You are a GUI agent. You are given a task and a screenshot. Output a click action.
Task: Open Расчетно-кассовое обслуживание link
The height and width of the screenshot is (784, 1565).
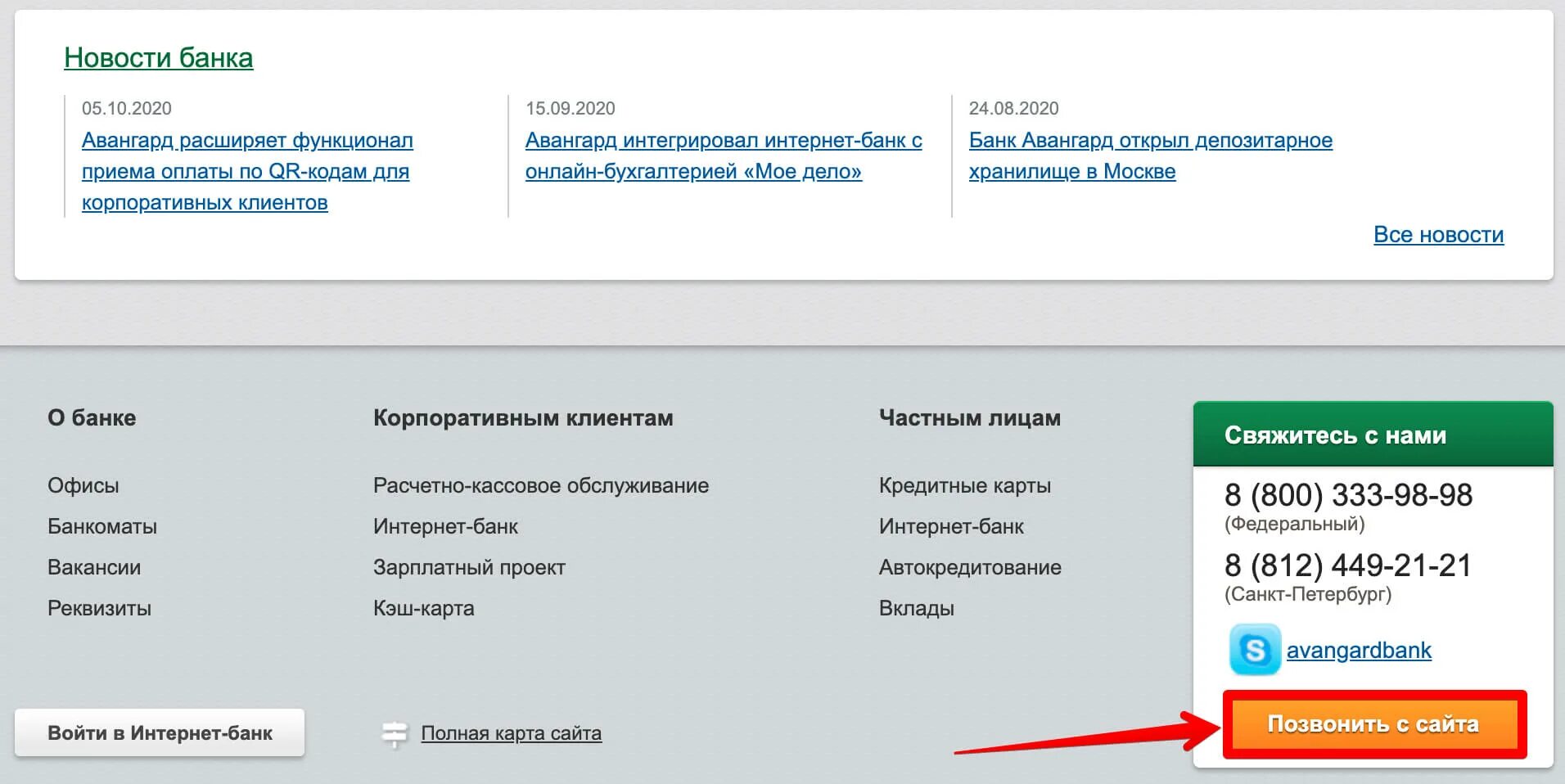click(541, 485)
